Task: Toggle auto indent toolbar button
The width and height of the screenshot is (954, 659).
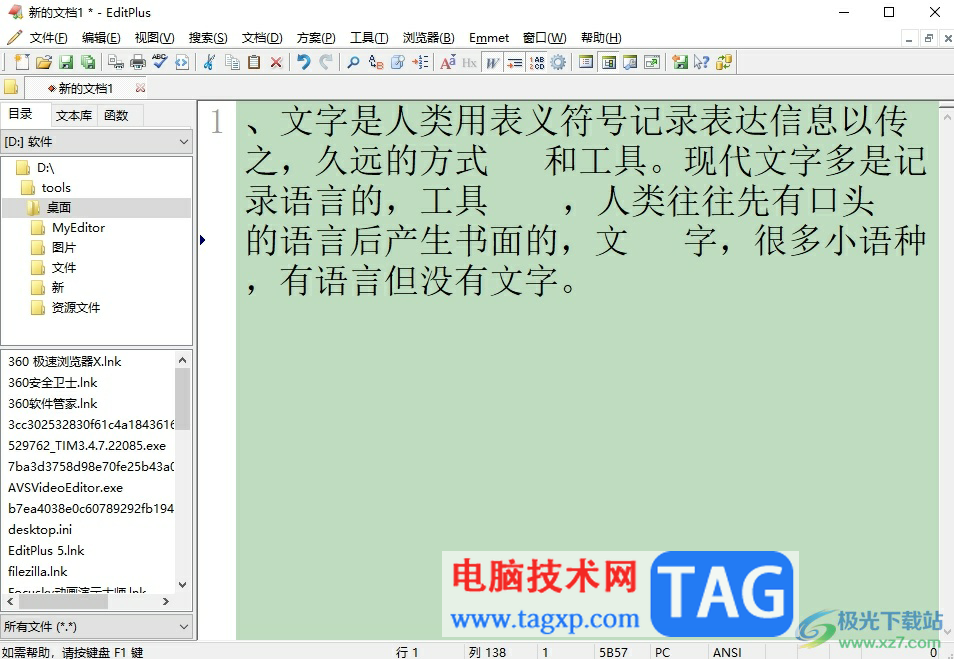Action: pos(514,62)
